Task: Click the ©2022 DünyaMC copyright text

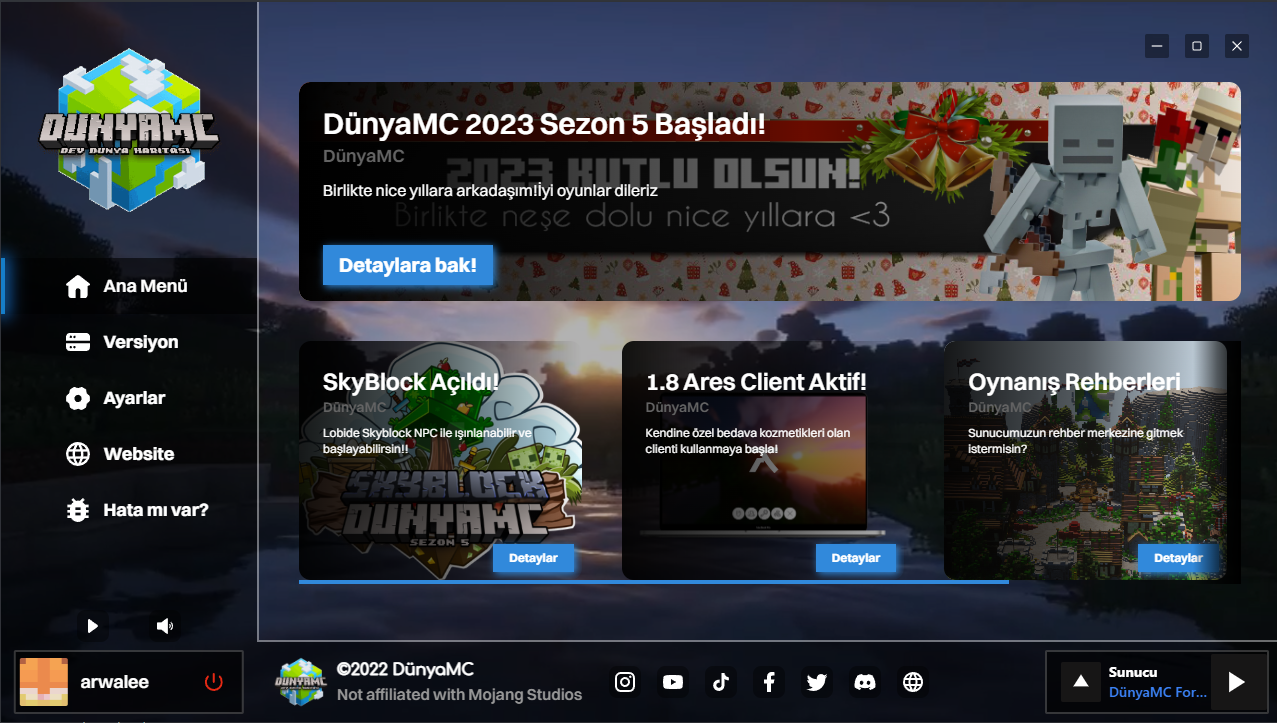Action: [405, 669]
